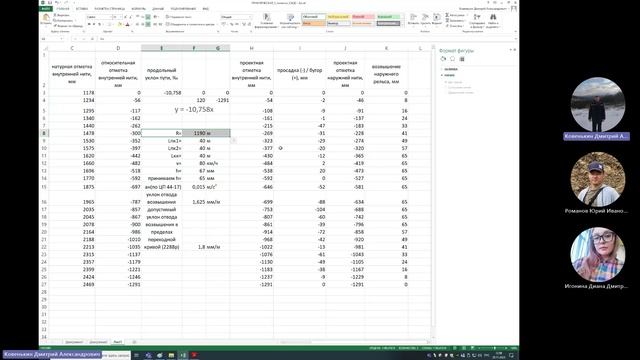Screen dimensions: 640x360
Task: Open Conditional Formatting
Action: click(267, 20)
